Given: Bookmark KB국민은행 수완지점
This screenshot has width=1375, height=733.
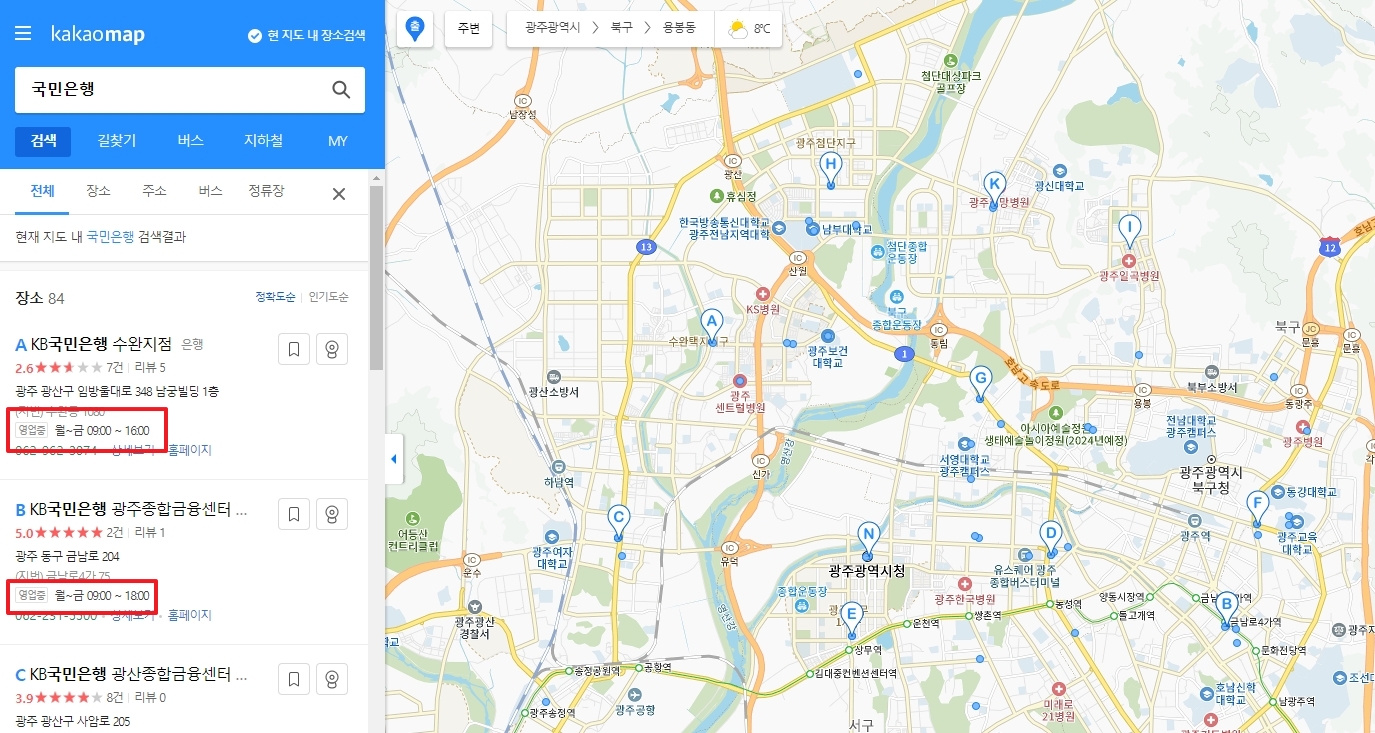Looking at the screenshot, I should point(294,349).
